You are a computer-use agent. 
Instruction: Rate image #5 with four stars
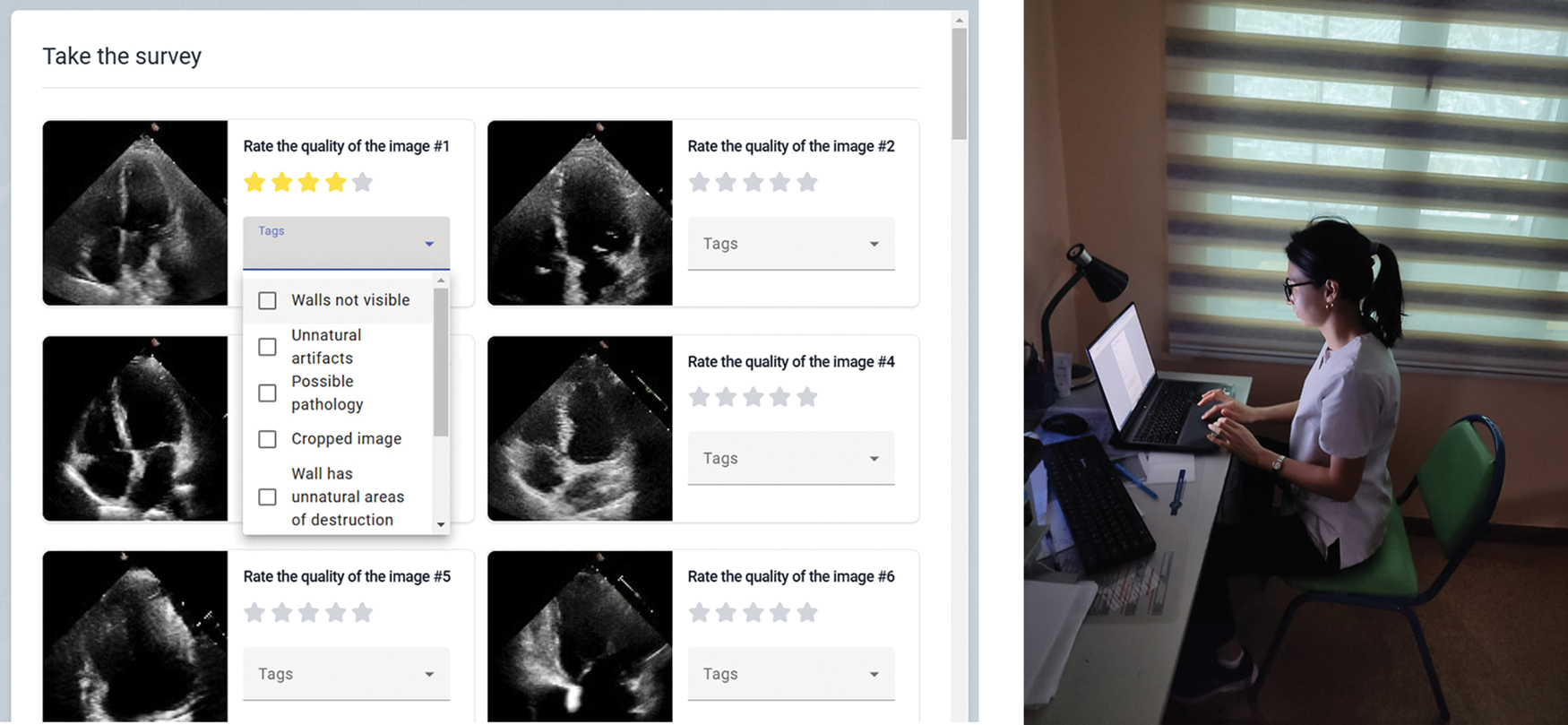pyautogui.click(x=335, y=613)
